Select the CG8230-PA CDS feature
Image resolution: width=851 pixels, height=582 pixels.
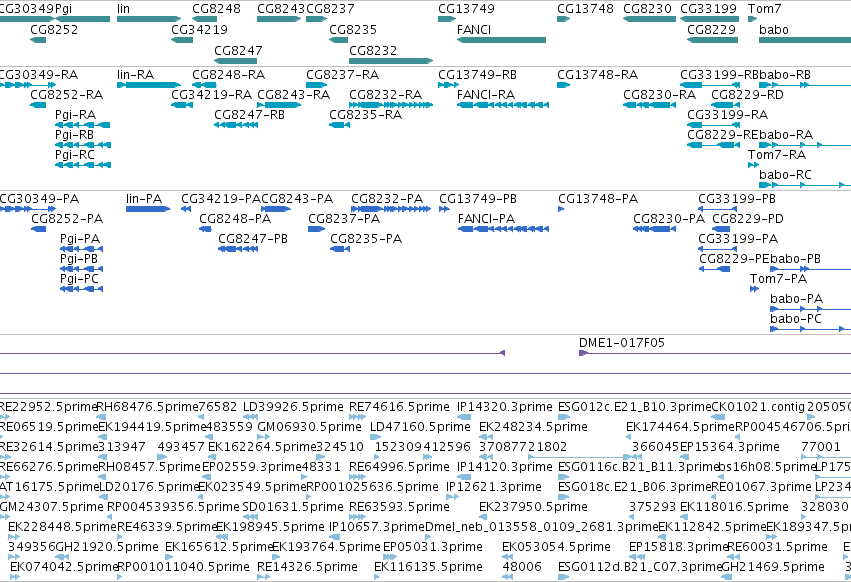[x=654, y=229]
